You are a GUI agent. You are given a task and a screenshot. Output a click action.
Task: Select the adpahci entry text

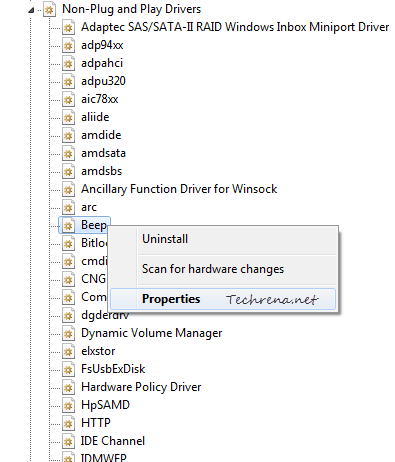click(102, 63)
